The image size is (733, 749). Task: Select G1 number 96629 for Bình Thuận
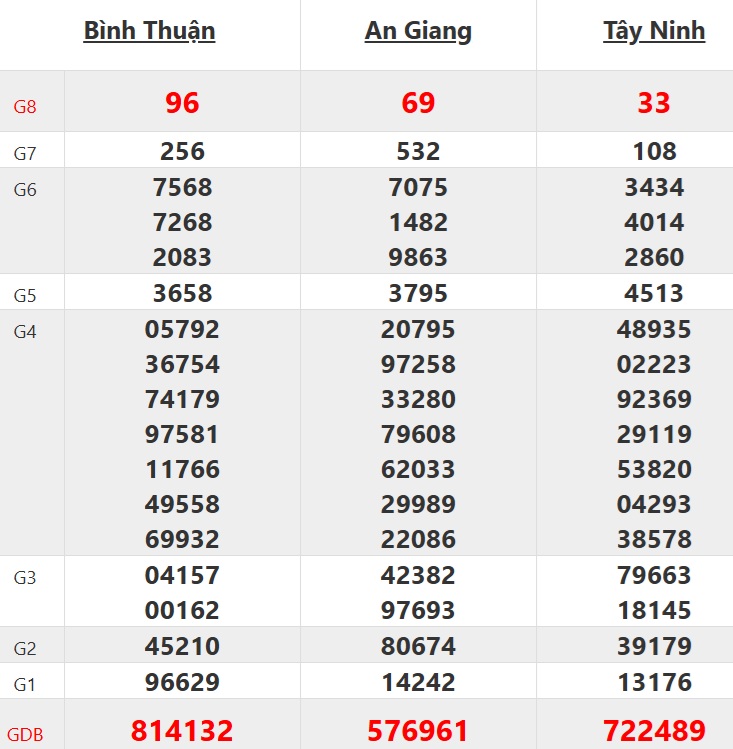click(182, 683)
